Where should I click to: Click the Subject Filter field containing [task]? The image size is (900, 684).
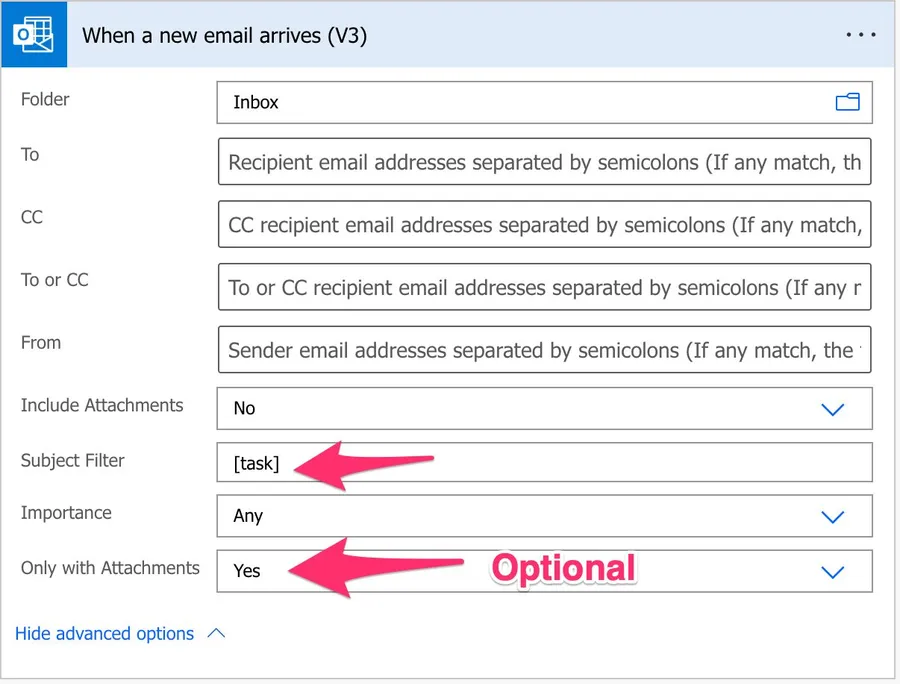(x=543, y=463)
